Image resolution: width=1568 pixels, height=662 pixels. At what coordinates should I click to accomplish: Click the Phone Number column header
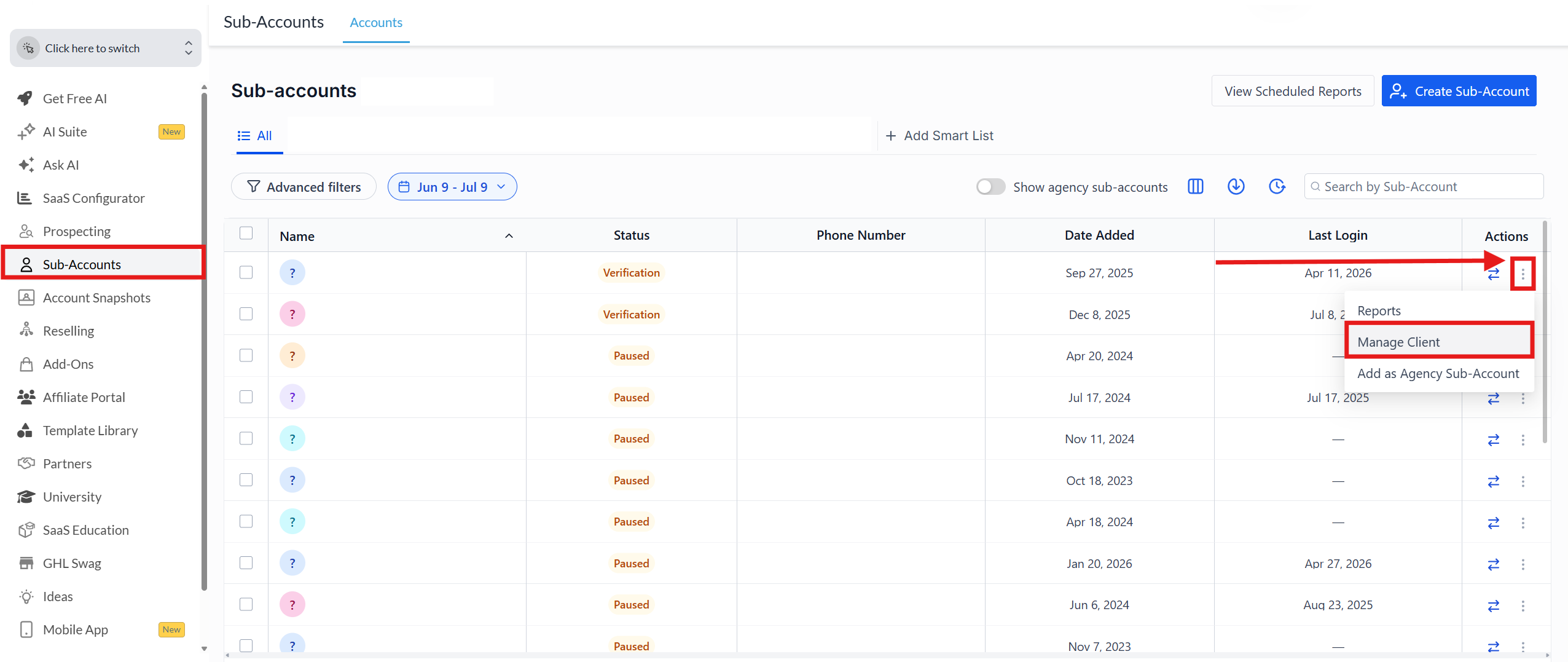(x=860, y=235)
